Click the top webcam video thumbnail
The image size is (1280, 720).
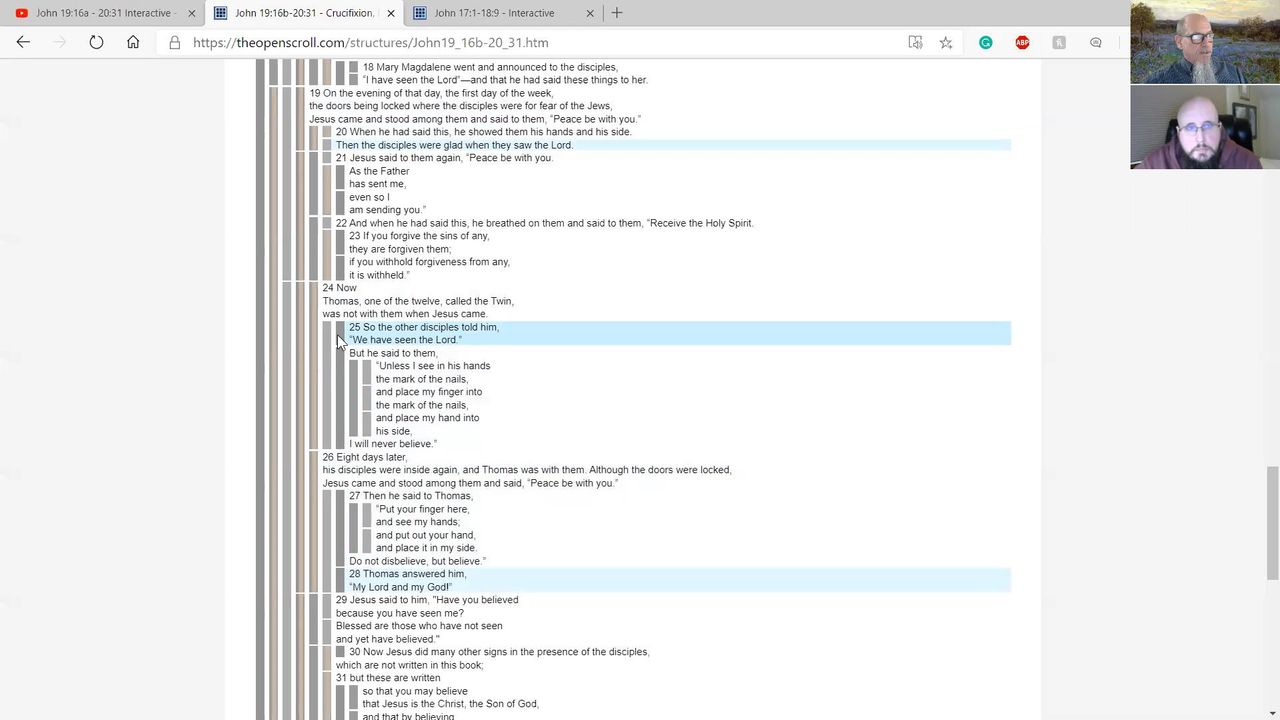[1204, 42]
